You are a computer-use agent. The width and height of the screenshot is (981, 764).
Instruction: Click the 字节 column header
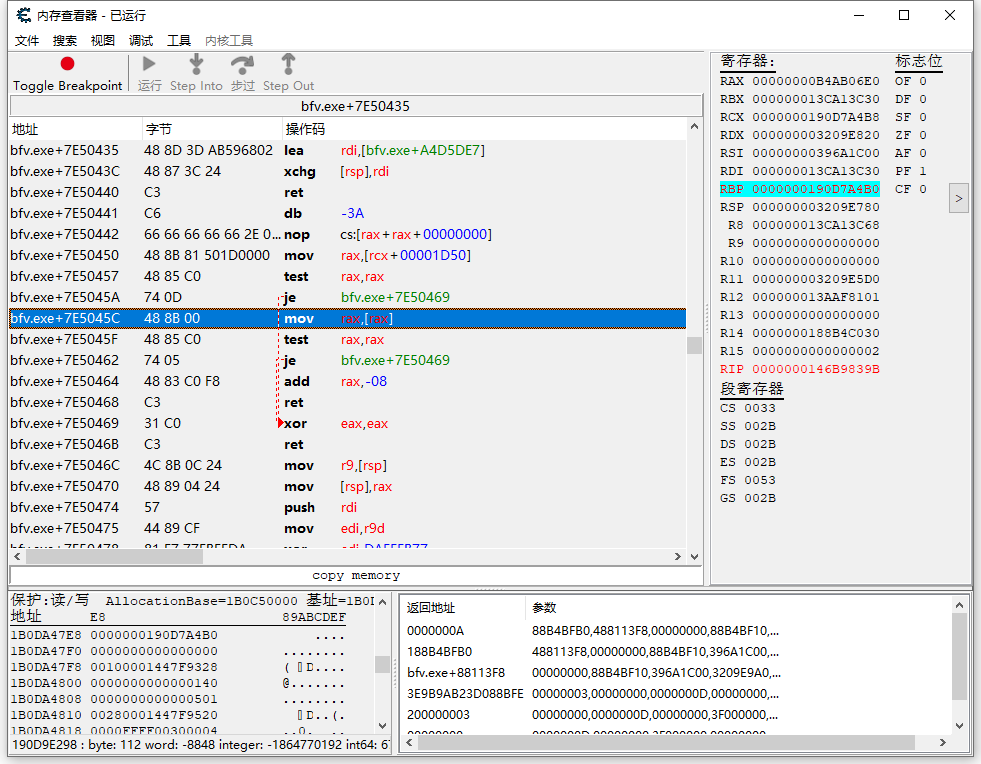point(212,129)
